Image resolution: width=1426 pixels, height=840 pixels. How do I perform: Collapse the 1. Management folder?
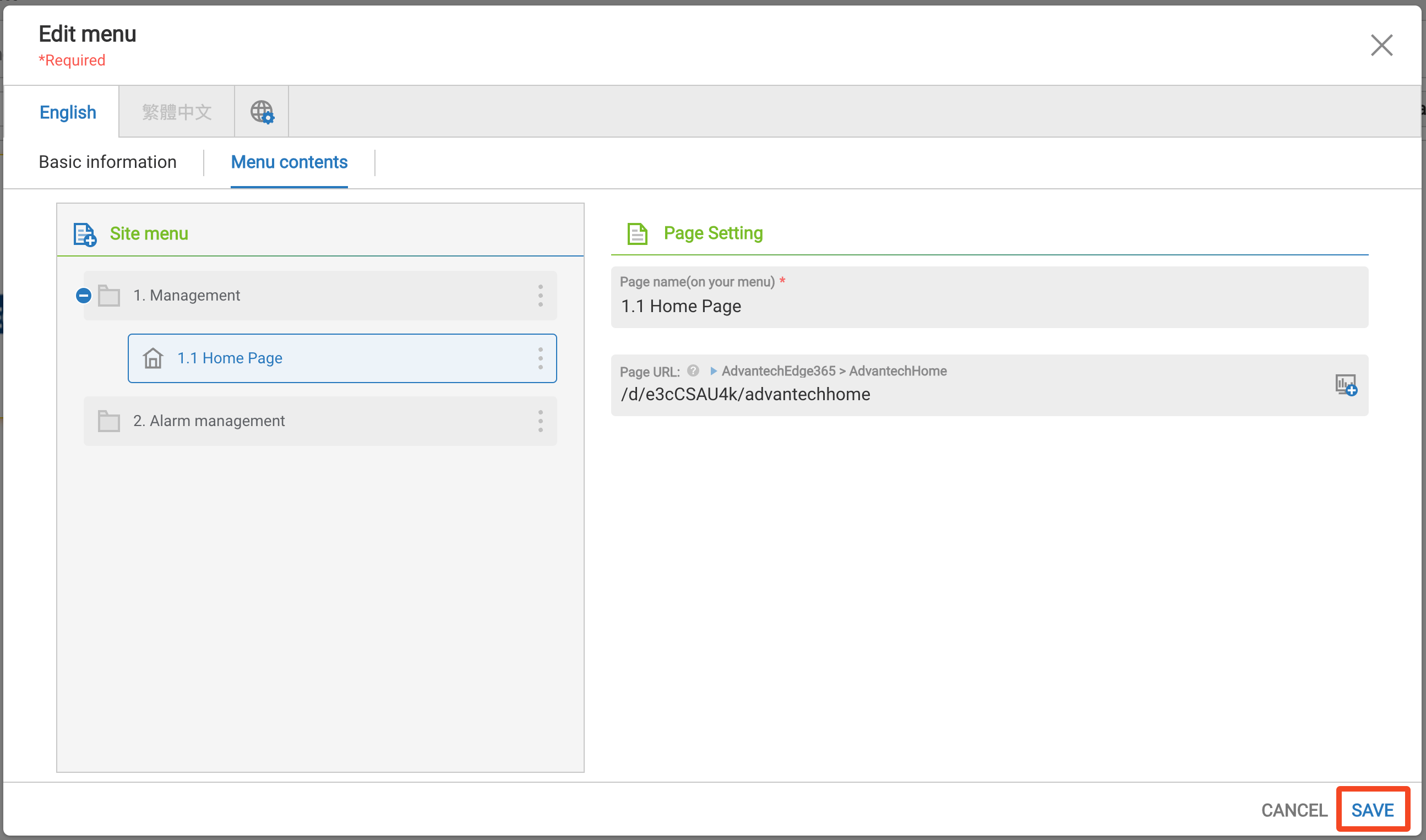pyautogui.click(x=84, y=296)
